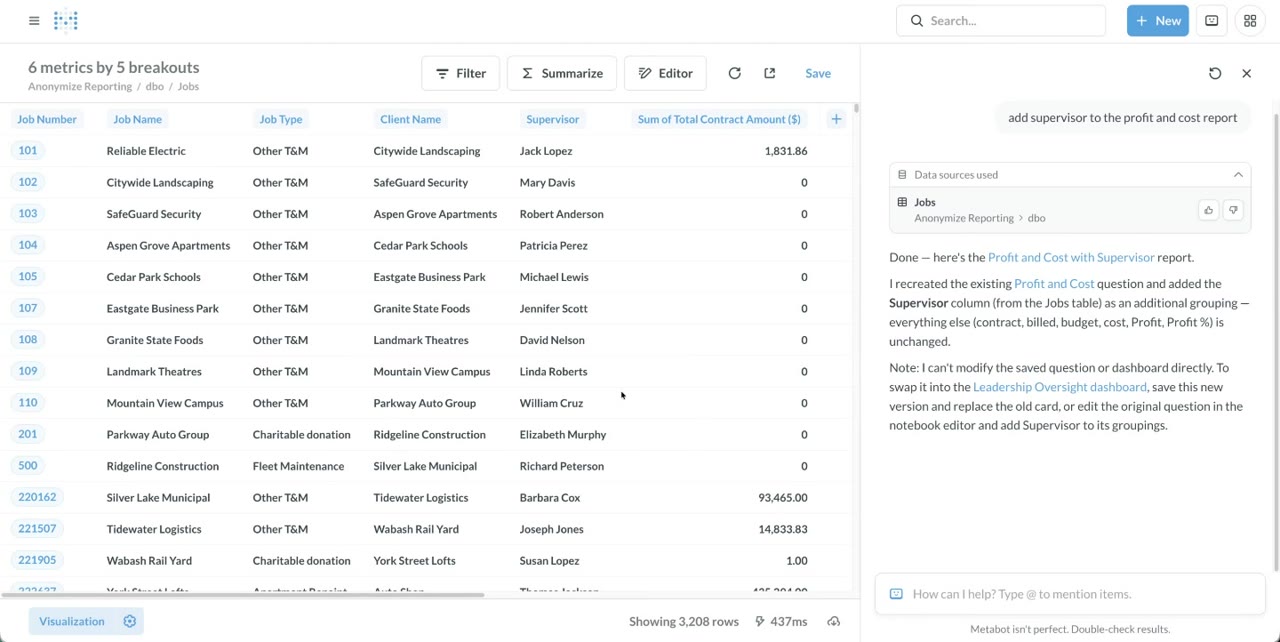Click the table icon next to Jobs
This screenshot has width=1280, height=642.
[902, 202]
